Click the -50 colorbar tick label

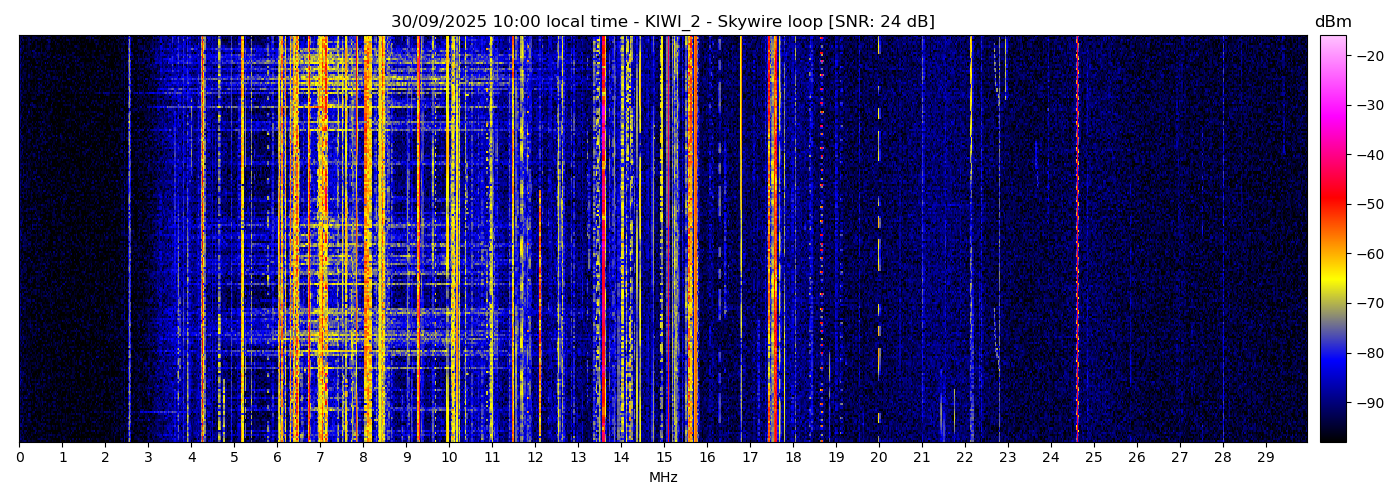[x=1370, y=204]
